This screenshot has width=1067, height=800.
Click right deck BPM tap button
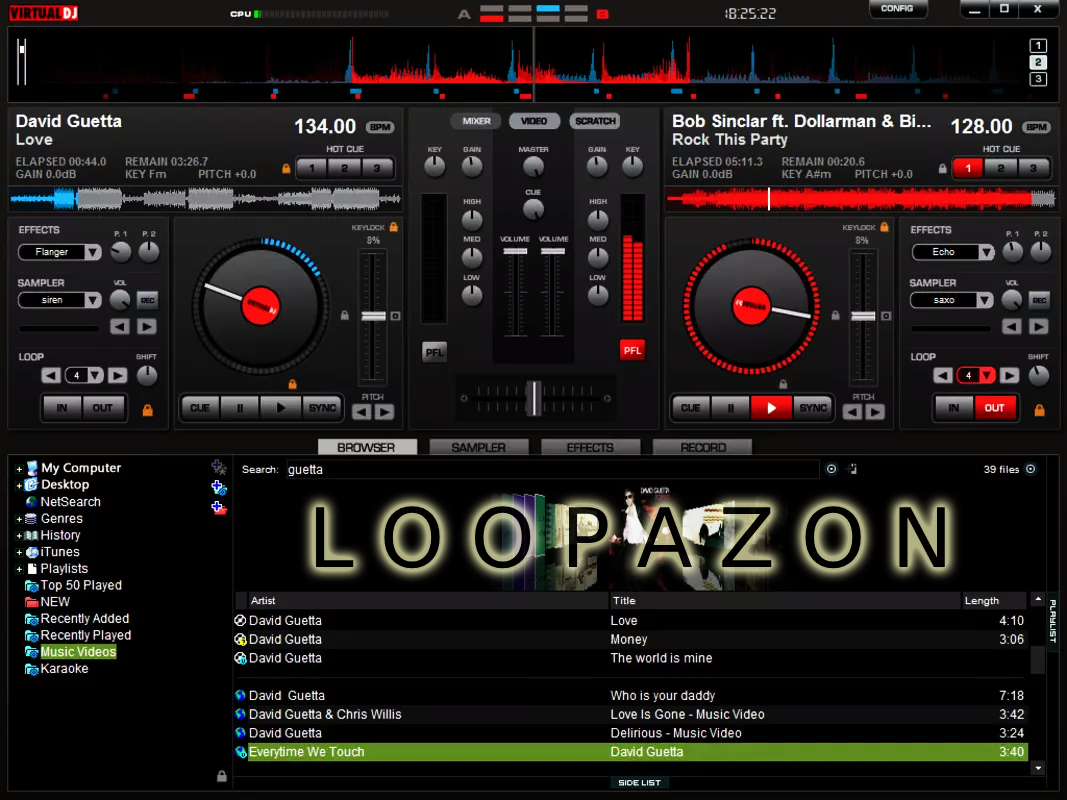tap(1036, 127)
